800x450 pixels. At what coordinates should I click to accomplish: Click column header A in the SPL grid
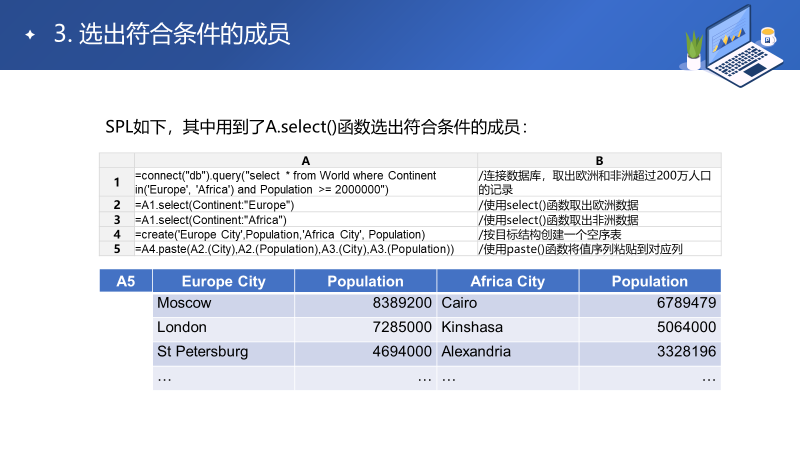pyautogui.click(x=305, y=160)
